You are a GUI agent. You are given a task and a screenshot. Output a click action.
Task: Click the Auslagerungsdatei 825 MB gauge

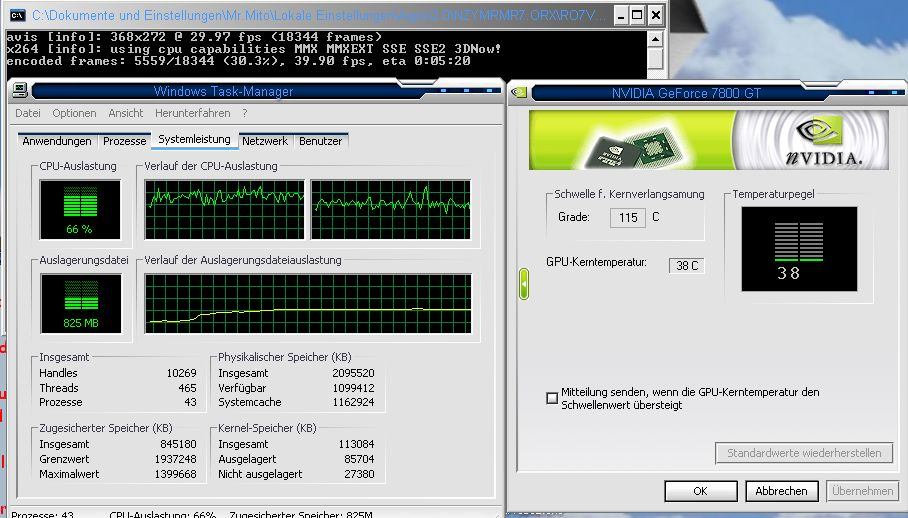tap(81, 304)
